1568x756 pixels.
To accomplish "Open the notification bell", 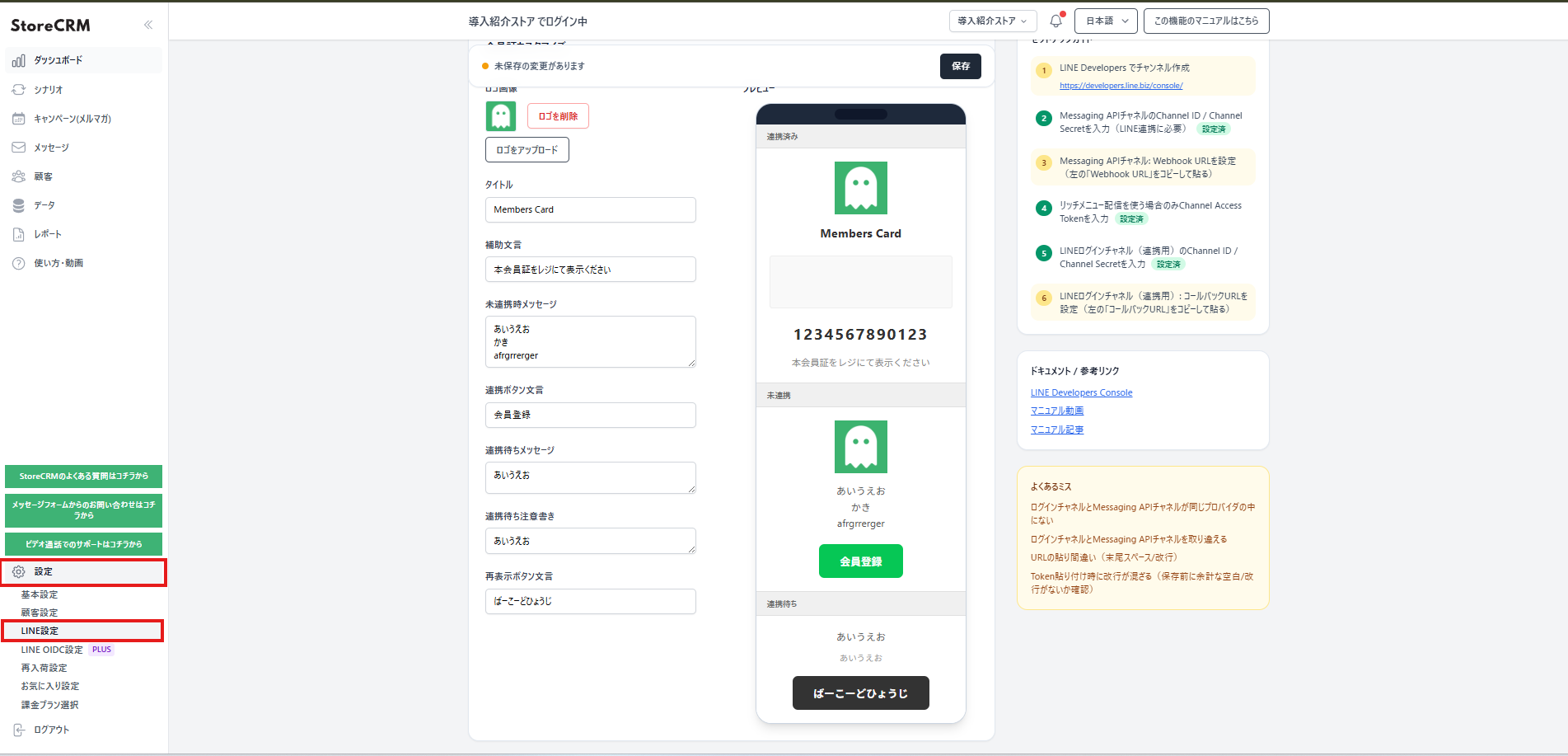I will click(1055, 21).
